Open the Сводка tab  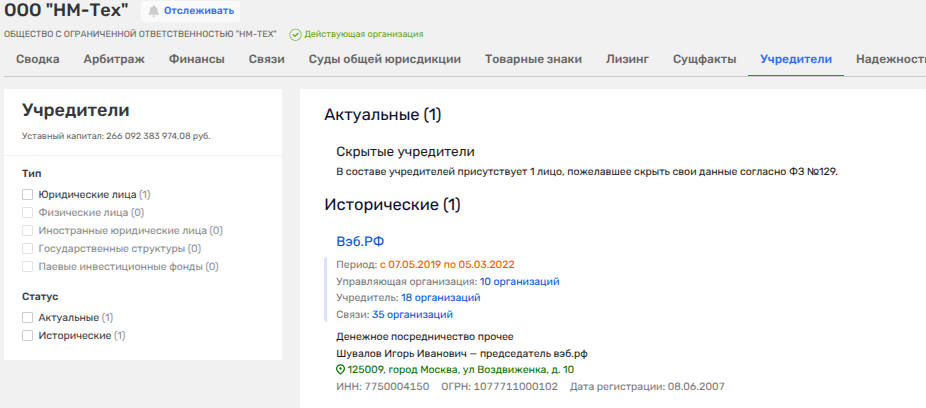[38, 60]
